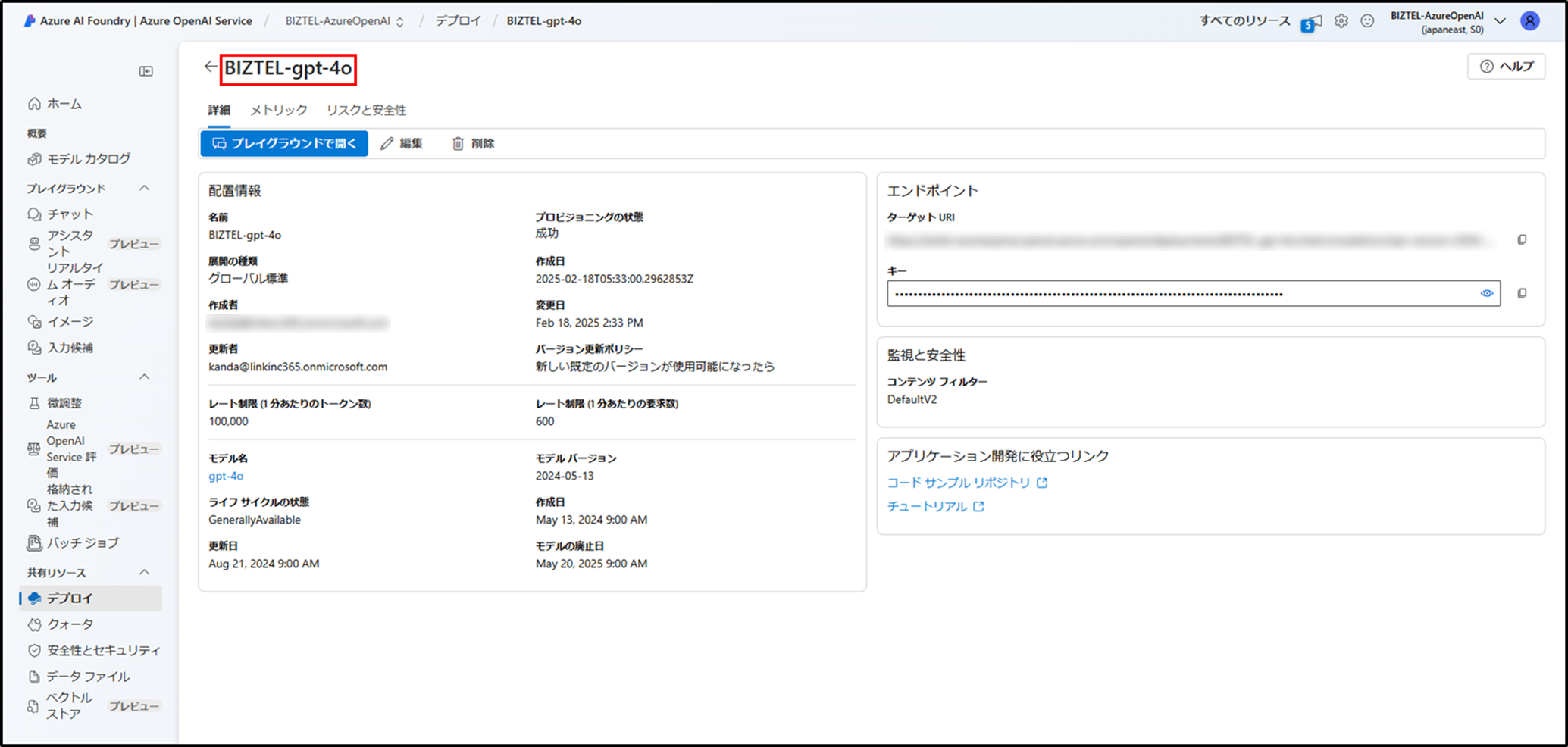Click the グローバル標準 deployment type value
Screen dimensions: 1568x747
click(249, 279)
